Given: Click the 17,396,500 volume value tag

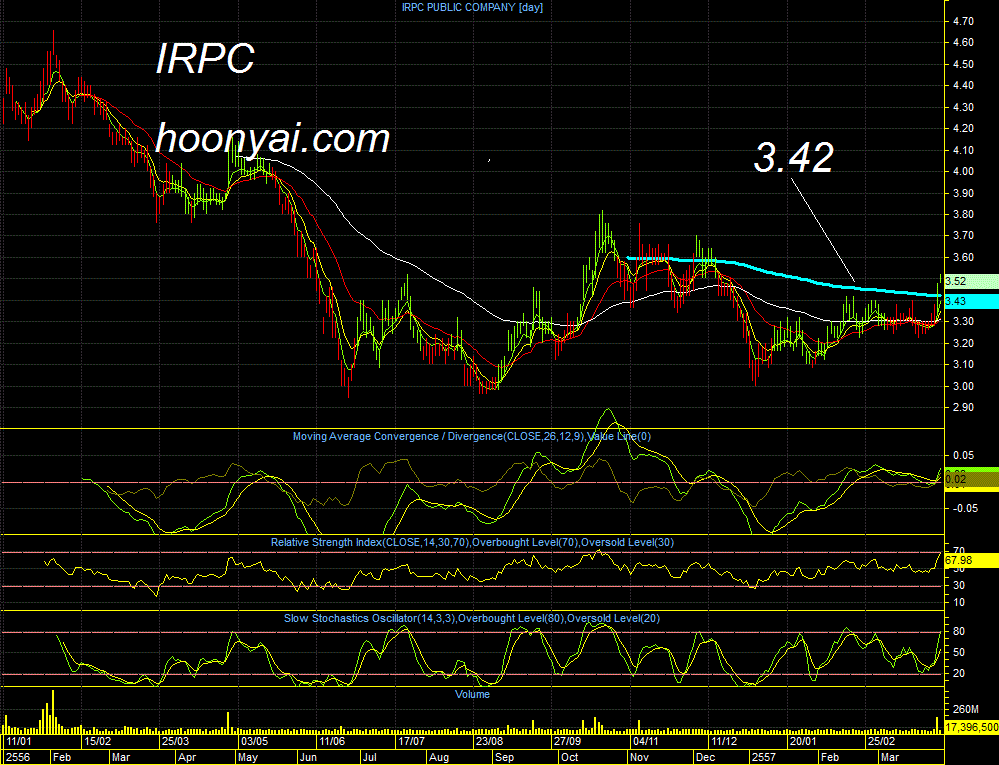Looking at the screenshot, I should [971, 727].
